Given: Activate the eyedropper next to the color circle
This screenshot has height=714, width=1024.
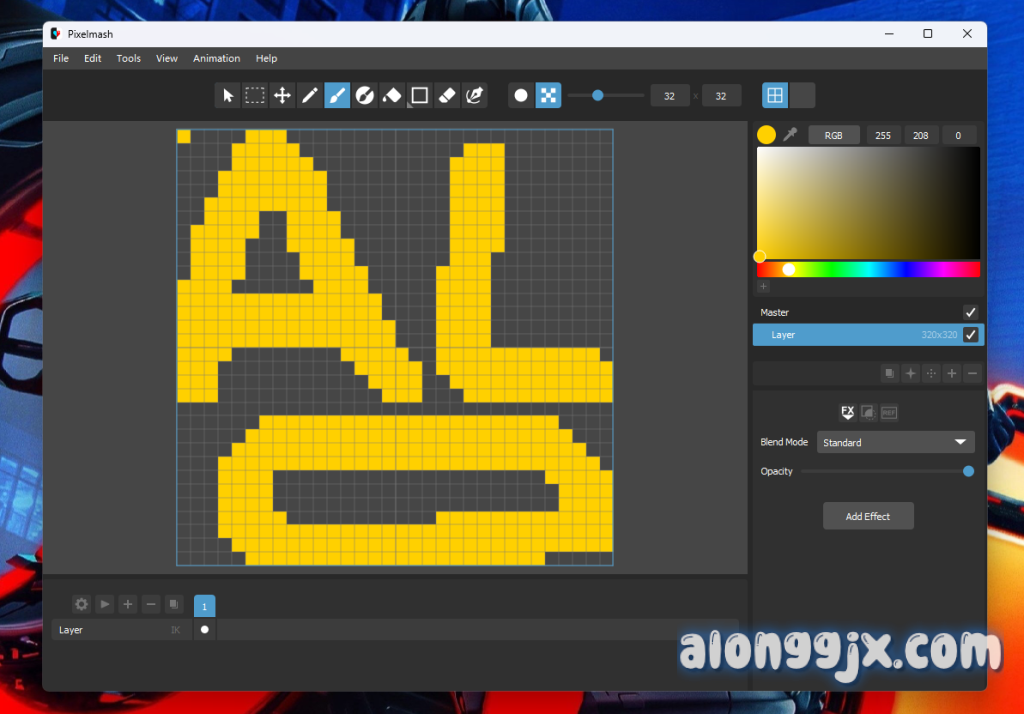Looking at the screenshot, I should [x=790, y=134].
